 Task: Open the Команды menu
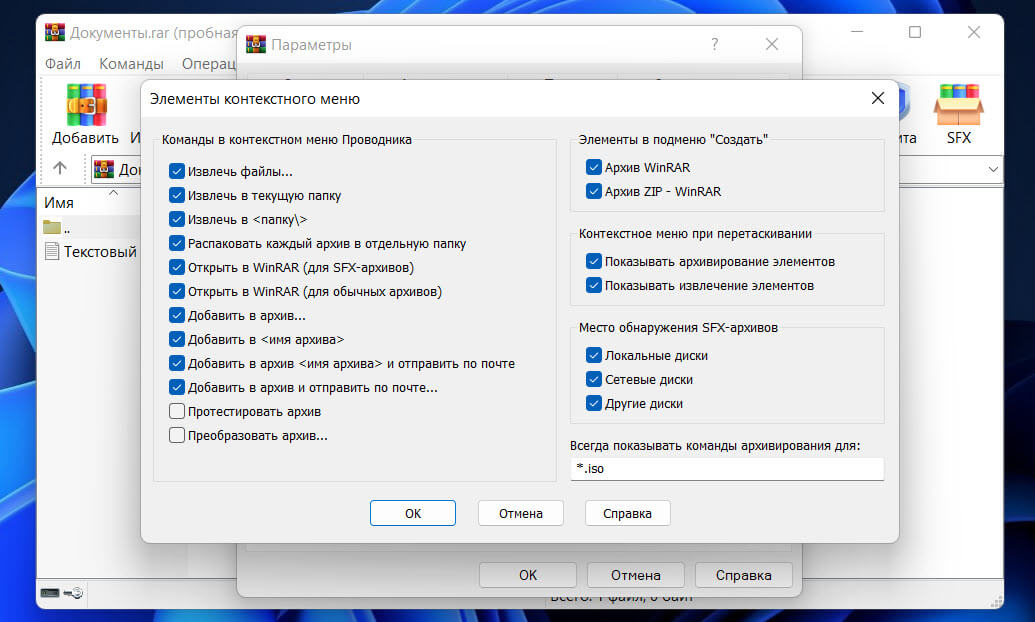[131, 64]
